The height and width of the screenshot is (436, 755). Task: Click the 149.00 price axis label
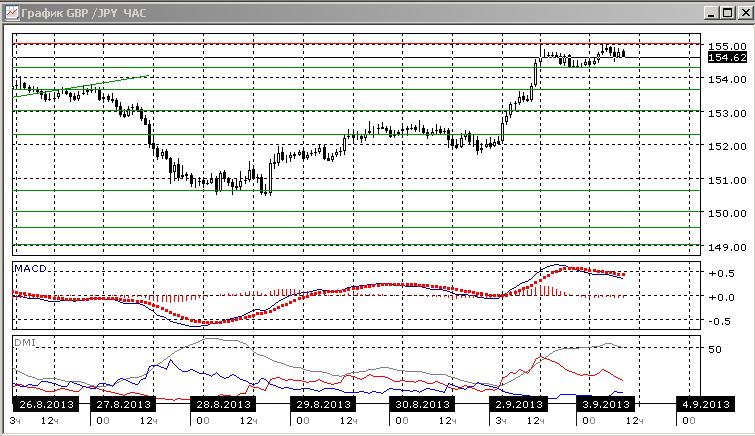pos(727,247)
